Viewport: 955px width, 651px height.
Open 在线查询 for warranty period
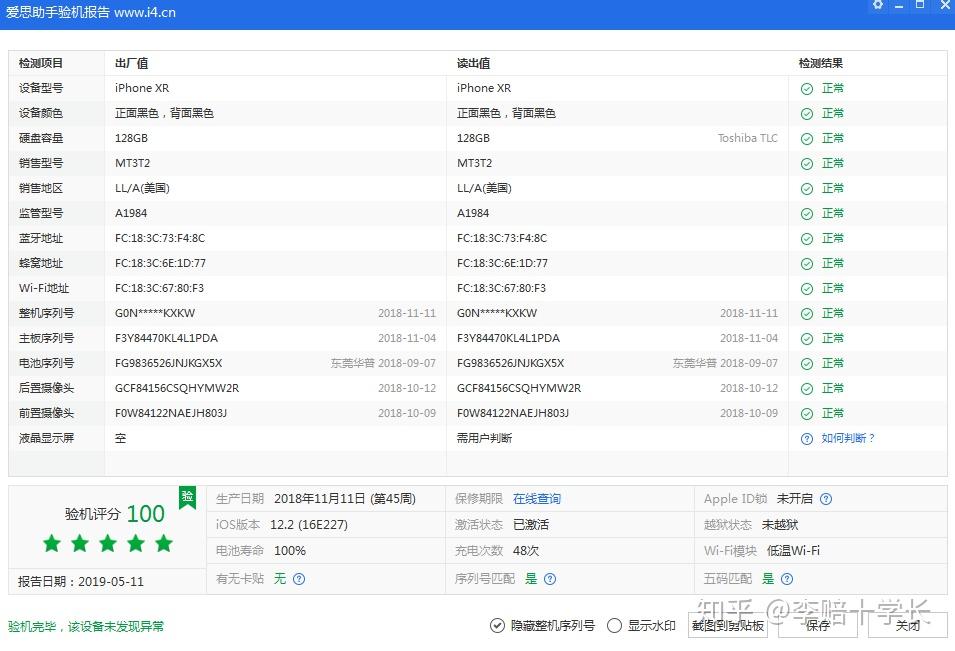(538, 499)
